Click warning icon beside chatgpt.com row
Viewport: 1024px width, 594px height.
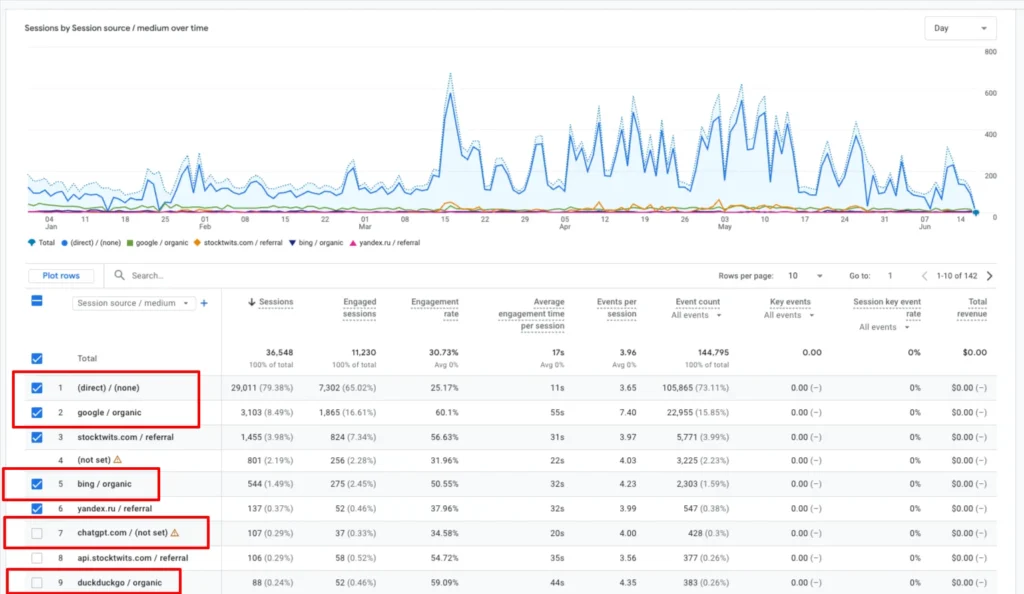[x=175, y=533]
